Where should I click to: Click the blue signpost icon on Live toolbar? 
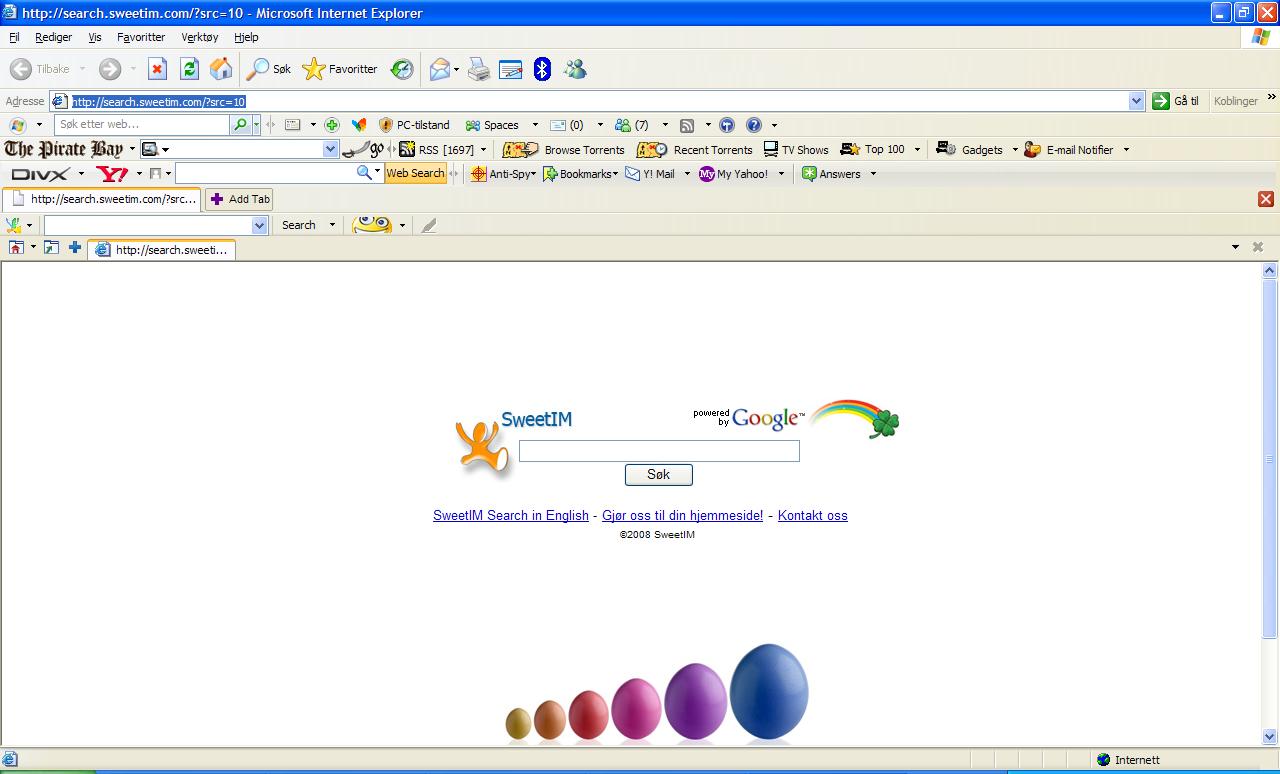click(x=727, y=125)
